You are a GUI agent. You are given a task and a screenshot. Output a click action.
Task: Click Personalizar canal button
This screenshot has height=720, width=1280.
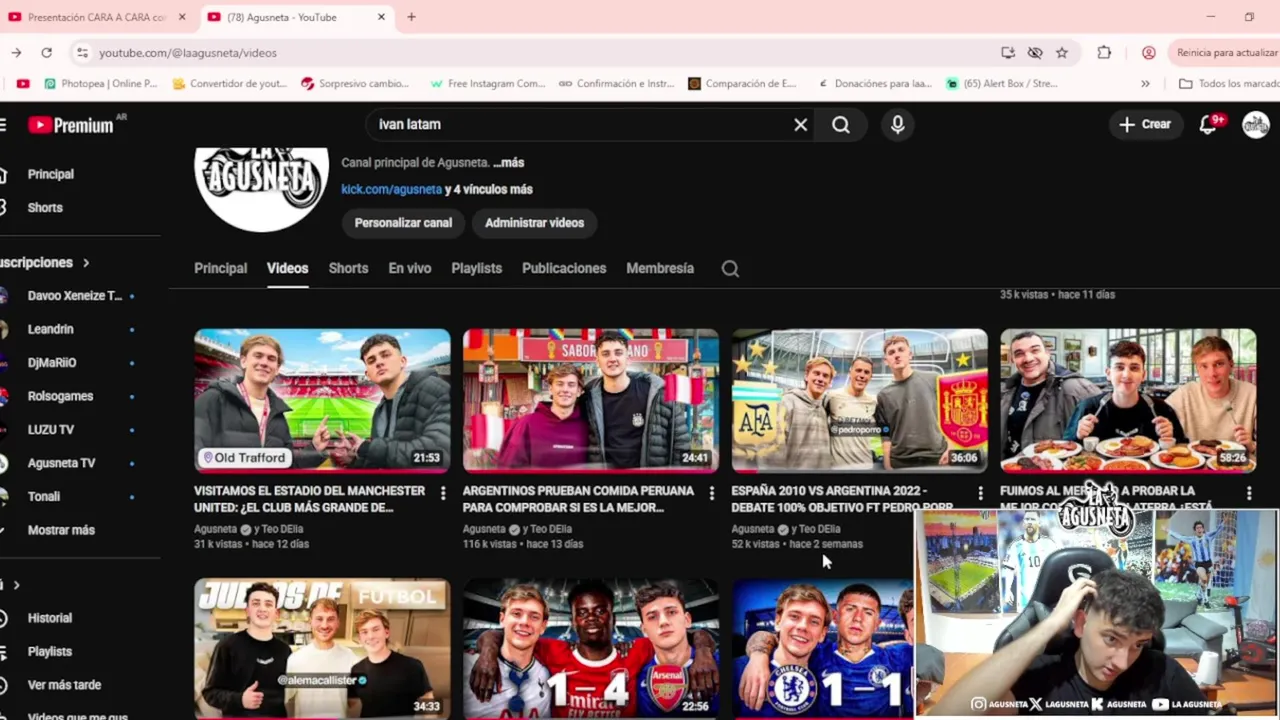coord(403,223)
